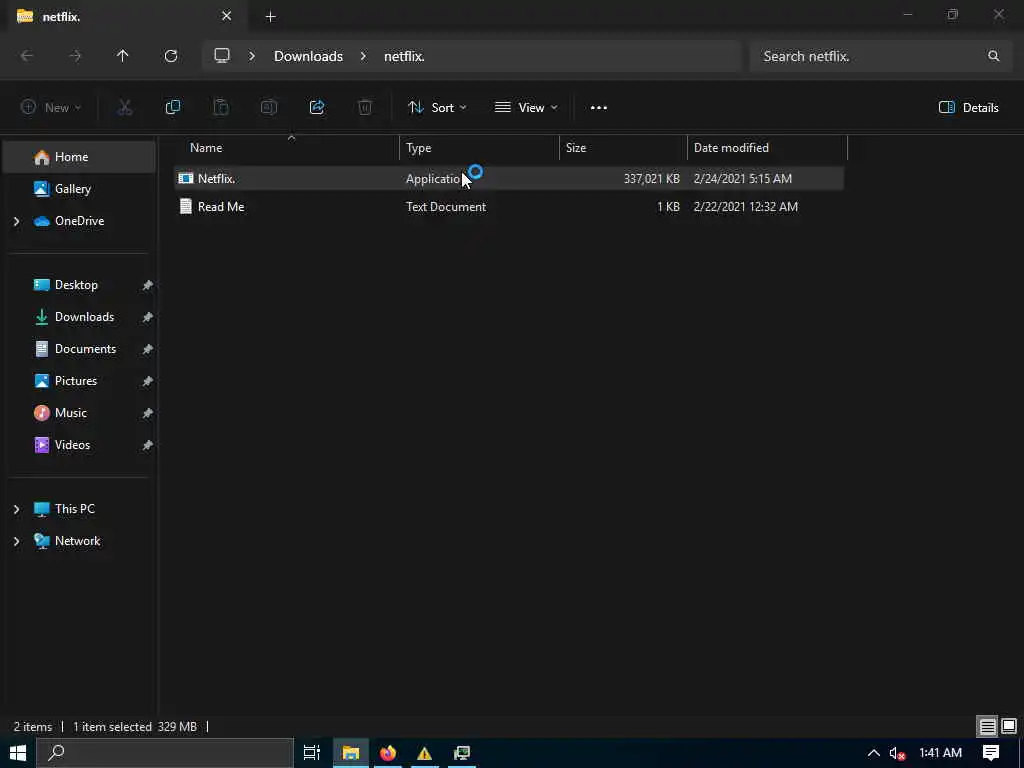
Task: Close the netflix. tab
Action: (x=227, y=16)
